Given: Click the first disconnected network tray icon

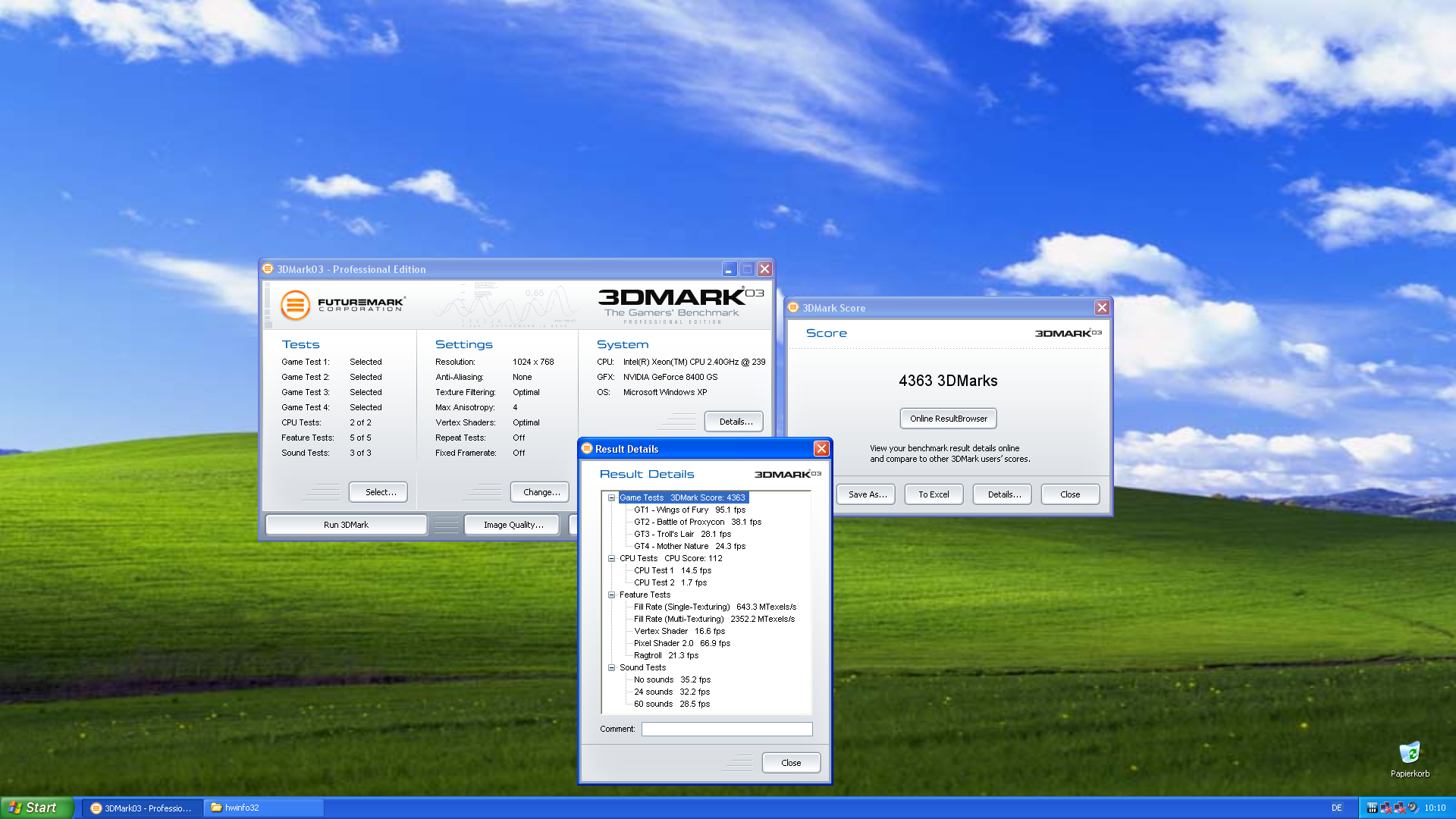Looking at the screenshot, I should [x=1385, y=808].
